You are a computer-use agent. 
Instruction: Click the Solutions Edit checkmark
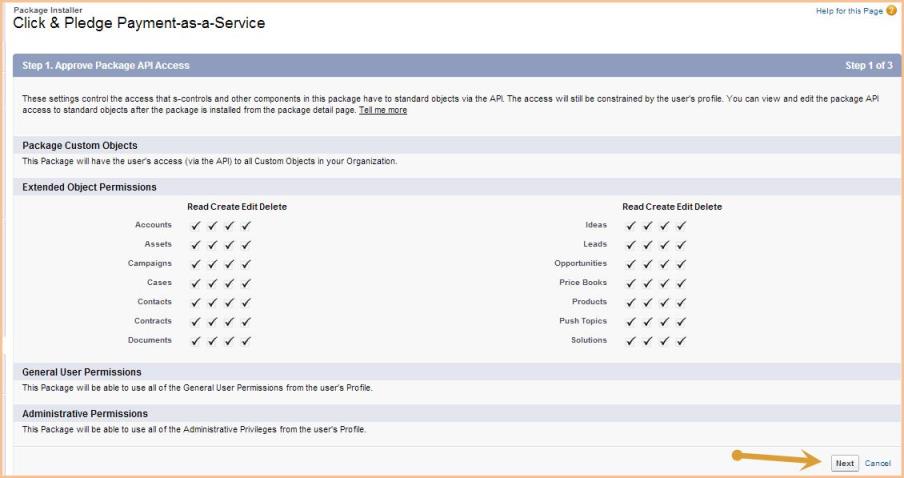[665, 341]
